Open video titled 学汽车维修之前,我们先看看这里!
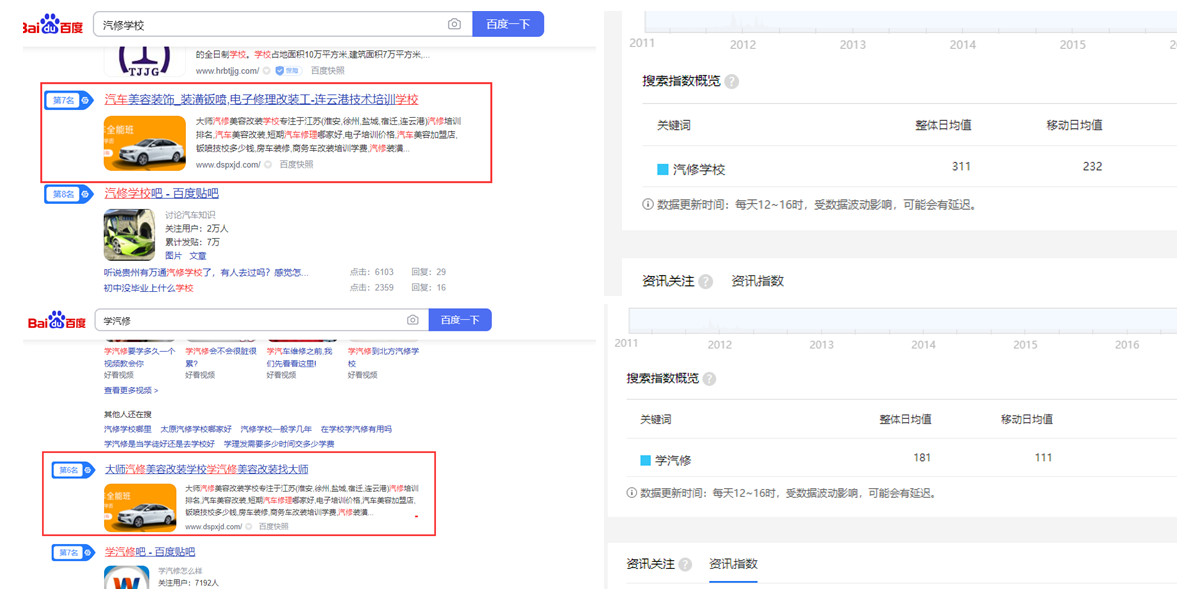Image resolution: width=1200 pixels, height=600 pixels. 302,357
